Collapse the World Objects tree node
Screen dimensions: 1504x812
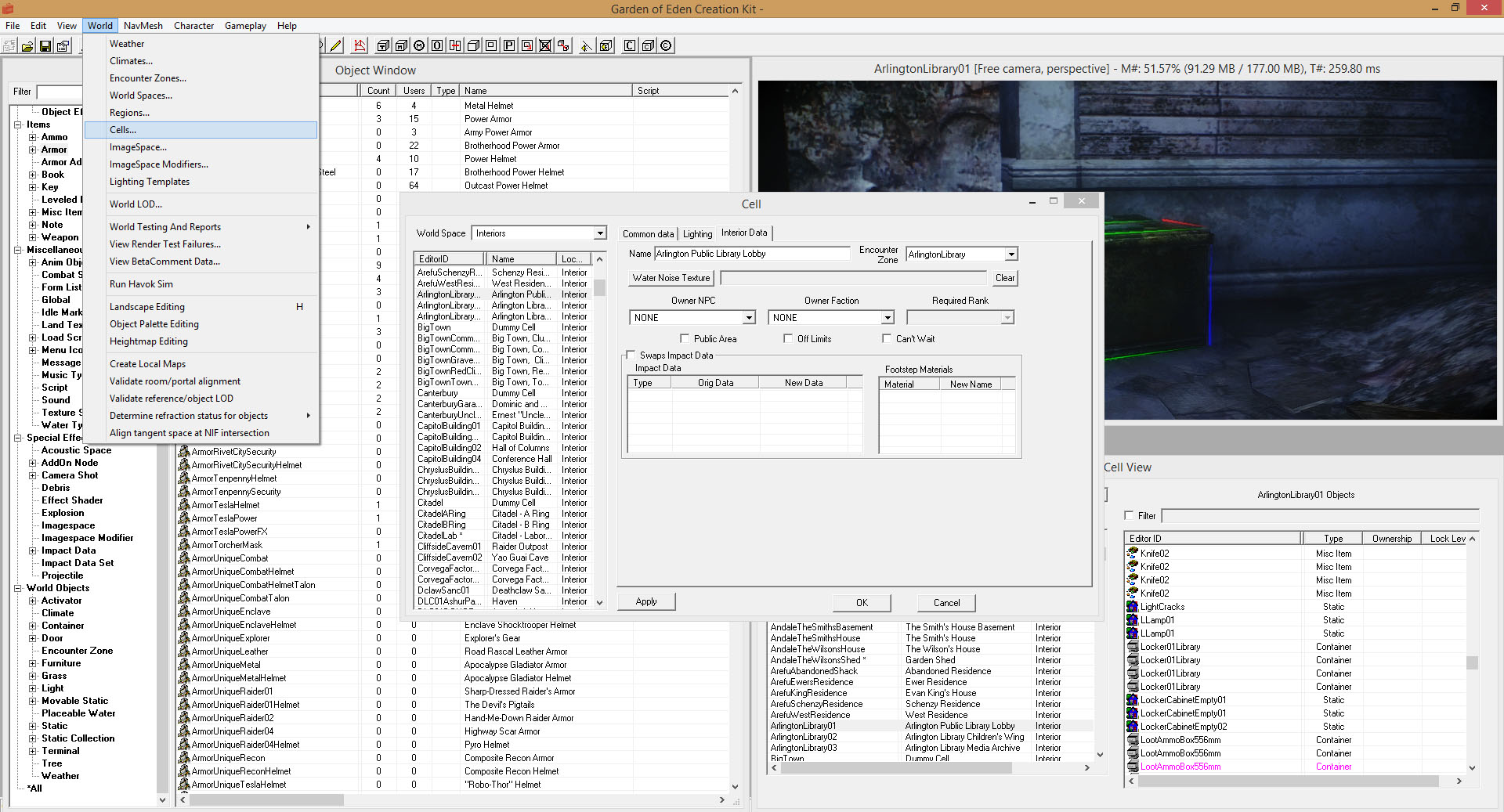[18, 588]
